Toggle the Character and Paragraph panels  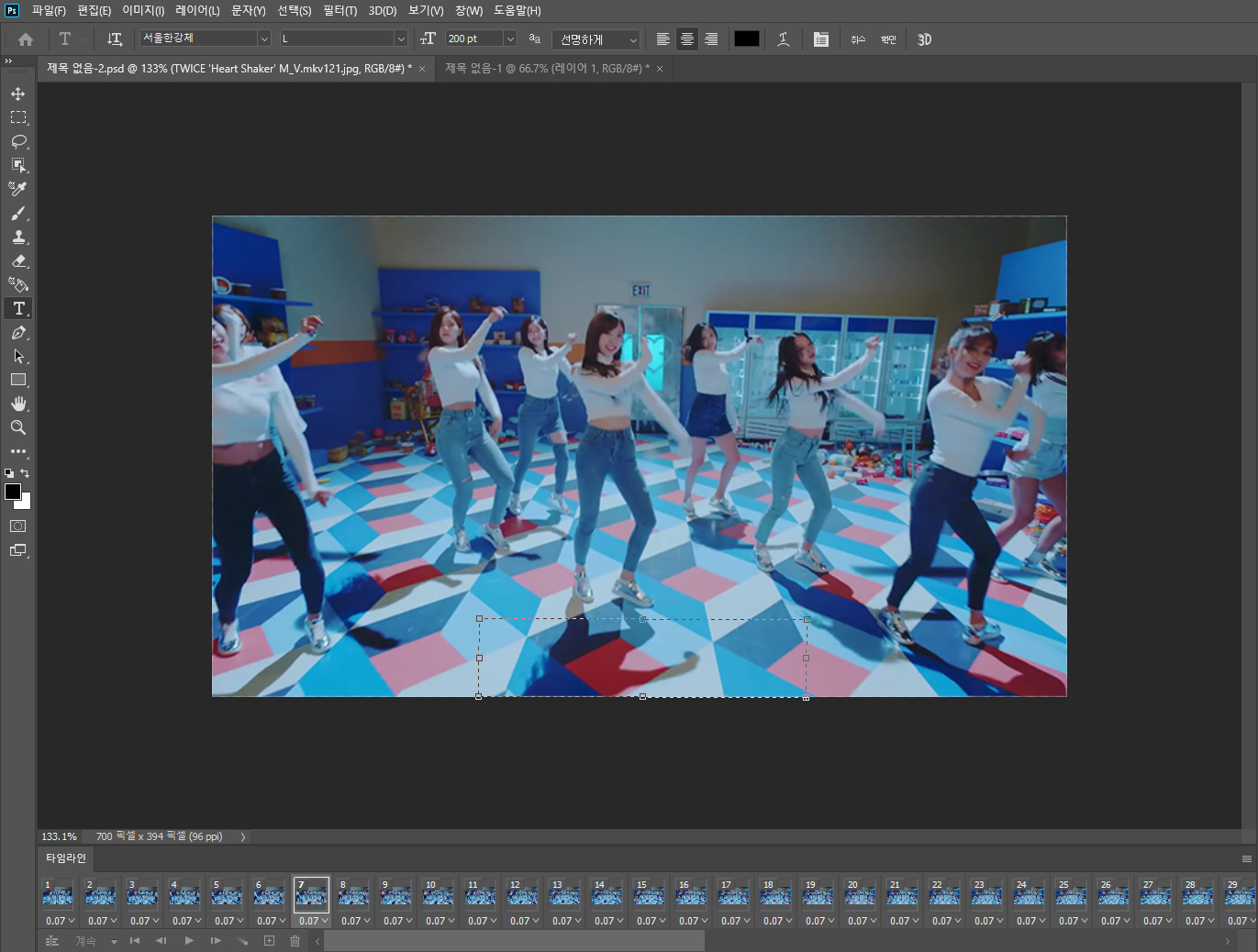[x=821, y=39]
